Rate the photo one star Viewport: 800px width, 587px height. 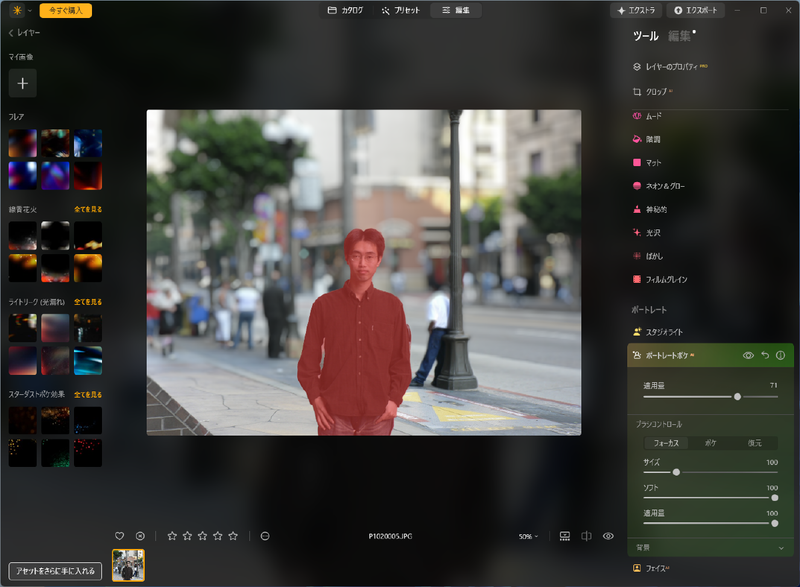pos(172,536)
